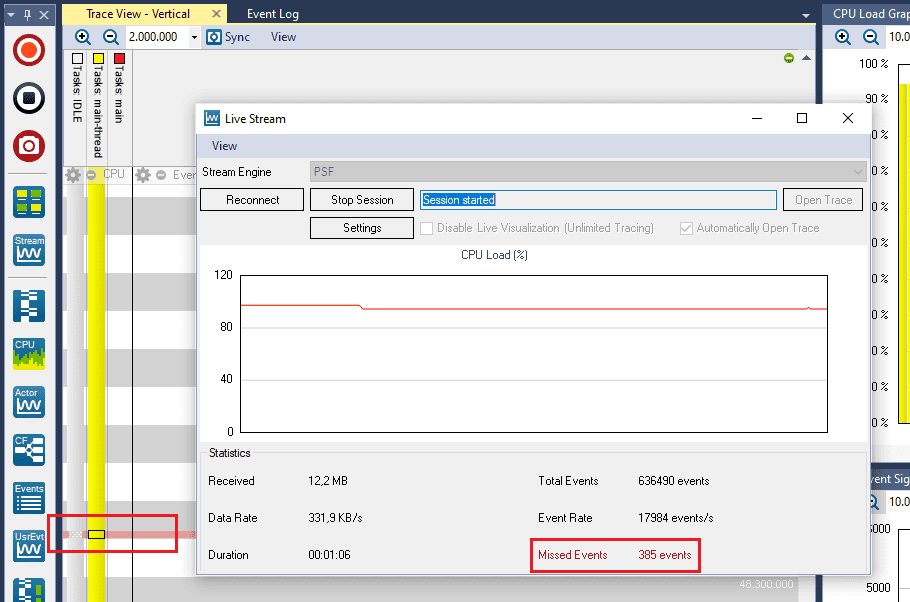Viewport: 910px width, 602px height.
Task: Click the 12,2 MB received value
Action: [x=328, y=481]
